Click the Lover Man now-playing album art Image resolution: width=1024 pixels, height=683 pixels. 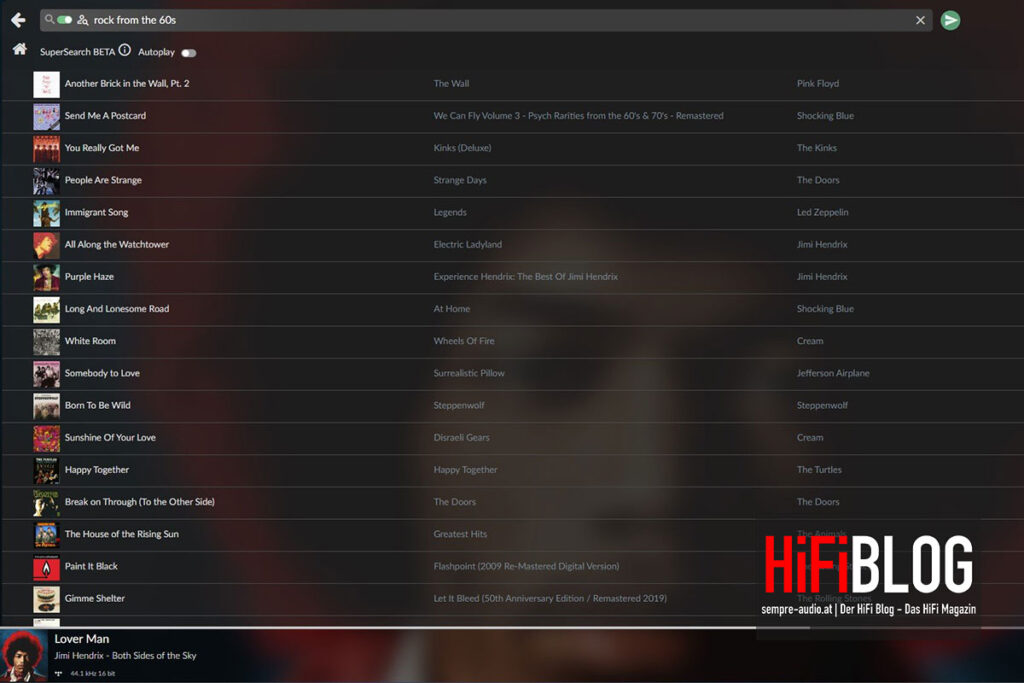22,654
